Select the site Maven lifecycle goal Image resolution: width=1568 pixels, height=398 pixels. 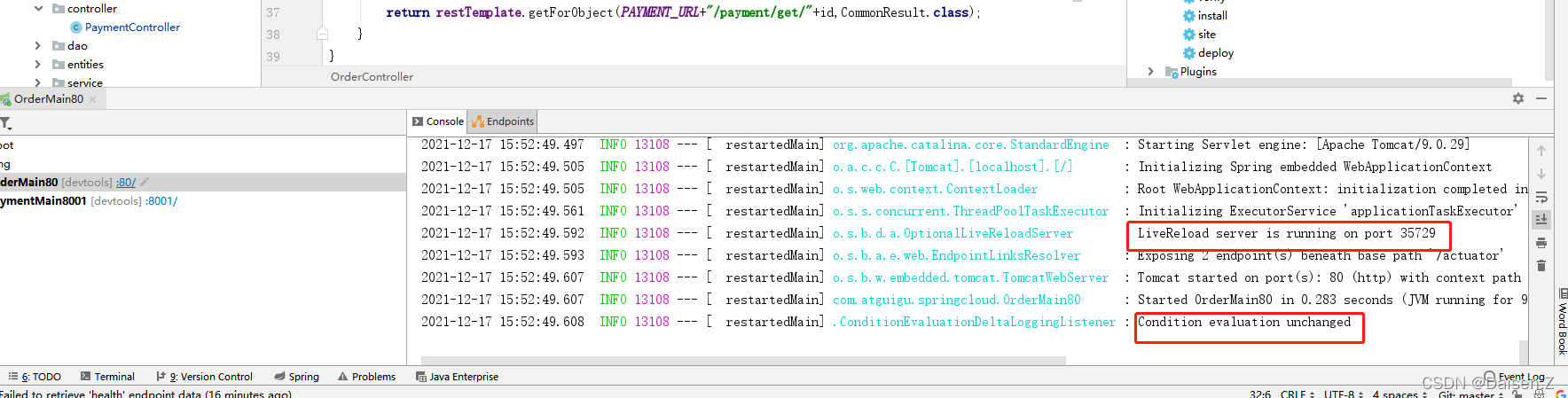(1206, 35)
